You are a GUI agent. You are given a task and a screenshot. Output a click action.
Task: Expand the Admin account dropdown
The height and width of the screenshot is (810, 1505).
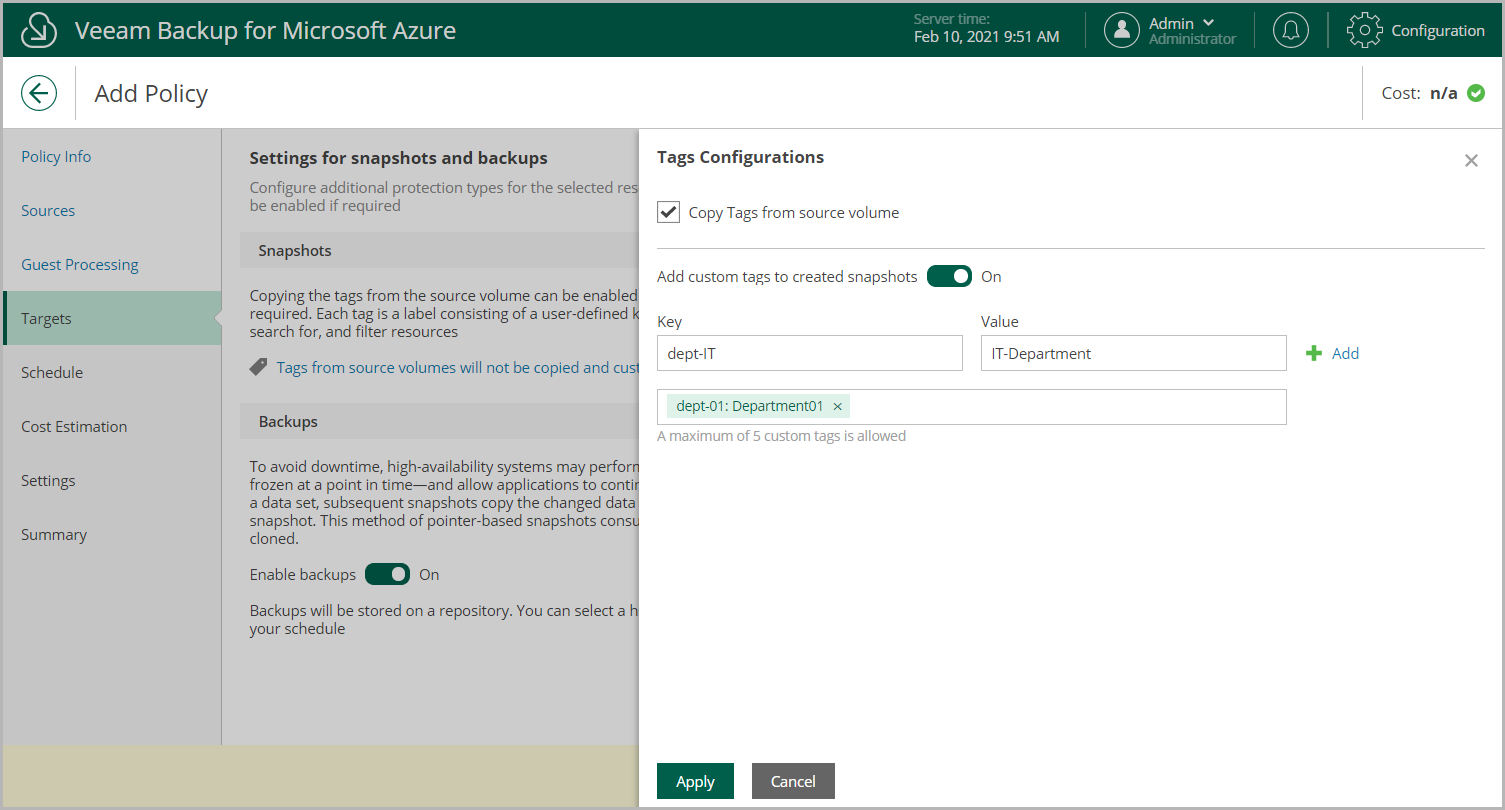[1208, 23]
